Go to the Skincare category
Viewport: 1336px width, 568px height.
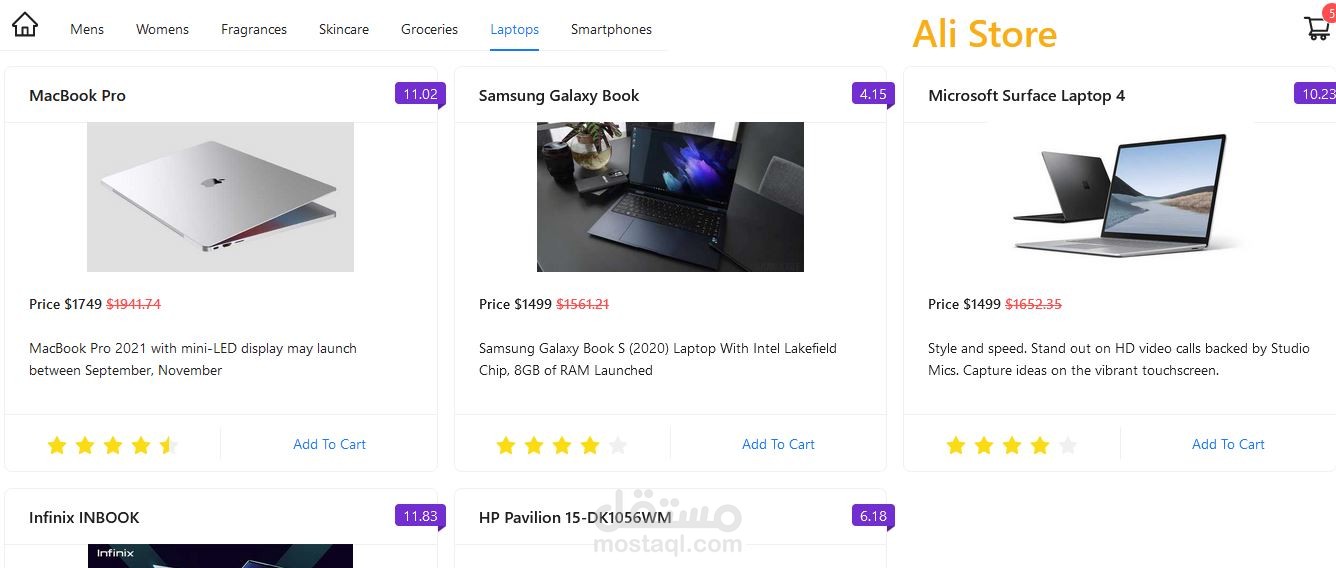344,30
